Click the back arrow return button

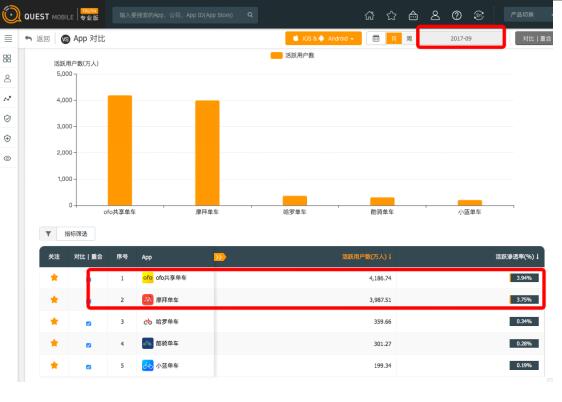pos(37,39)
